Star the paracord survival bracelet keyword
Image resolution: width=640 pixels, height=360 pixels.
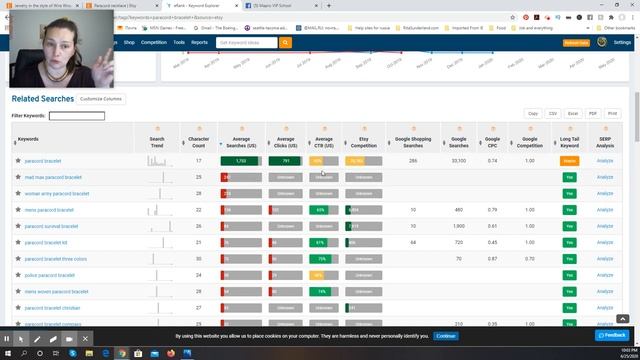click(x=18, y=226)
